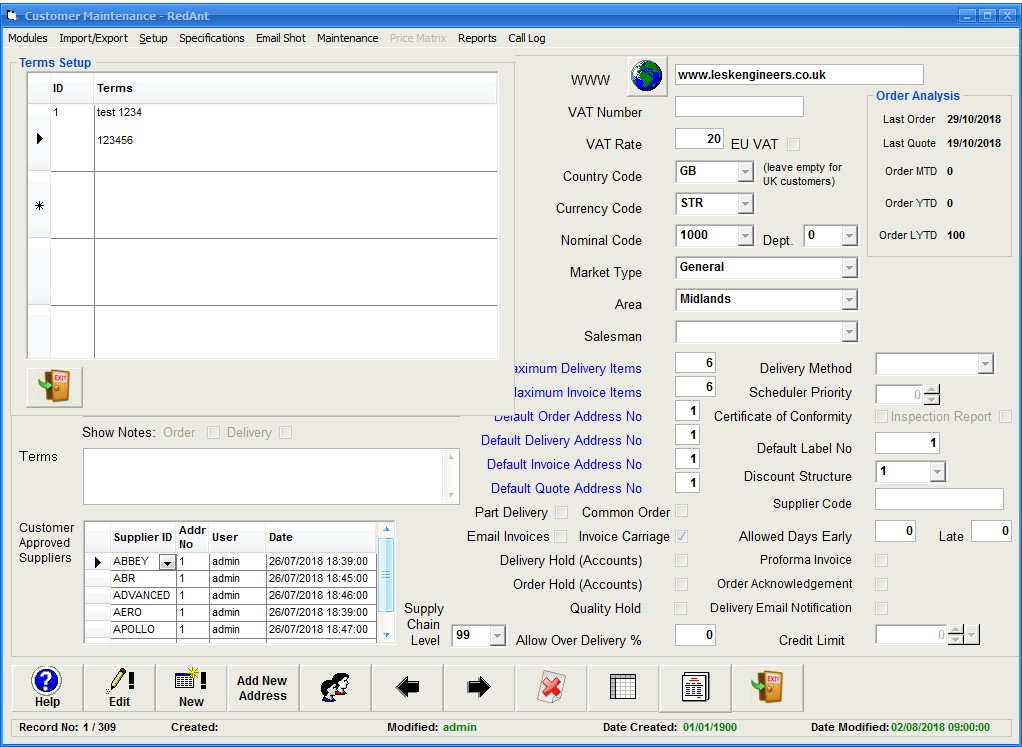Open the Market Type dropdown
The height and width of the screenshot is (747, 1022).
tap(849, 268)
